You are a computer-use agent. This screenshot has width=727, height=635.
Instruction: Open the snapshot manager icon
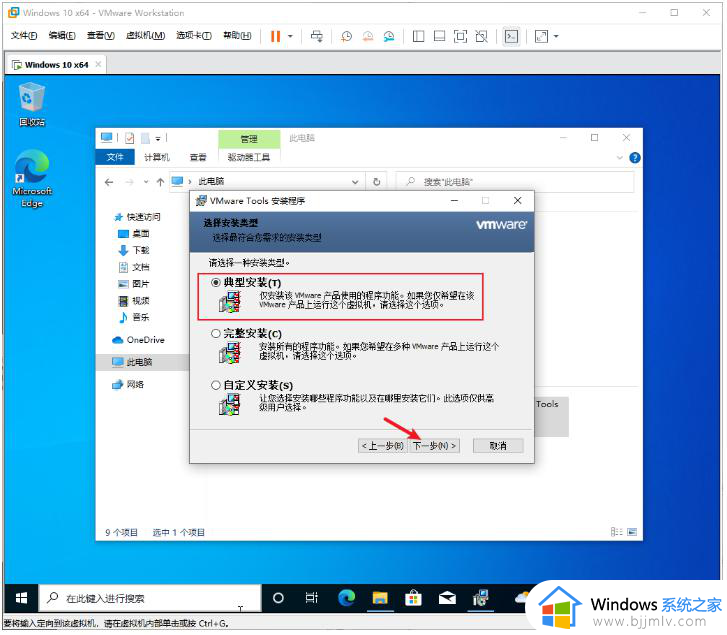389,36
